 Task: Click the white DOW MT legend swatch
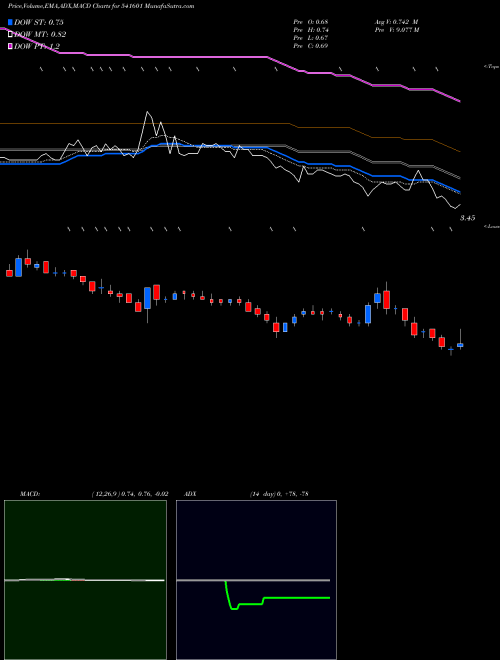coord(11,35)
